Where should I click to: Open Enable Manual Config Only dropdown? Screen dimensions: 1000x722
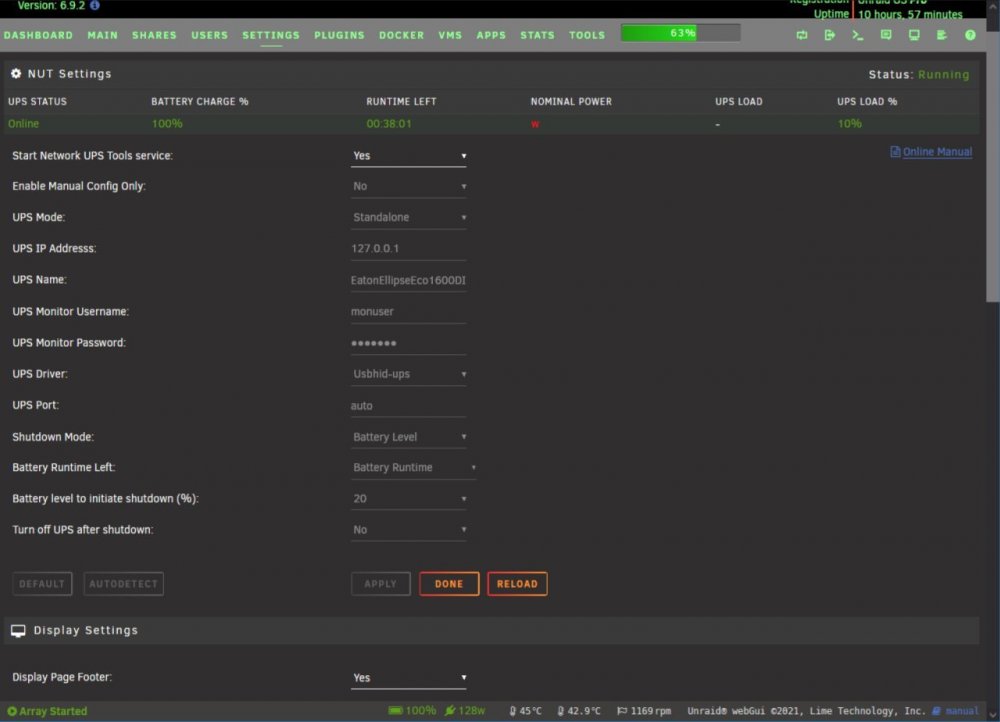pyautogui.click(x=409, y=186)
